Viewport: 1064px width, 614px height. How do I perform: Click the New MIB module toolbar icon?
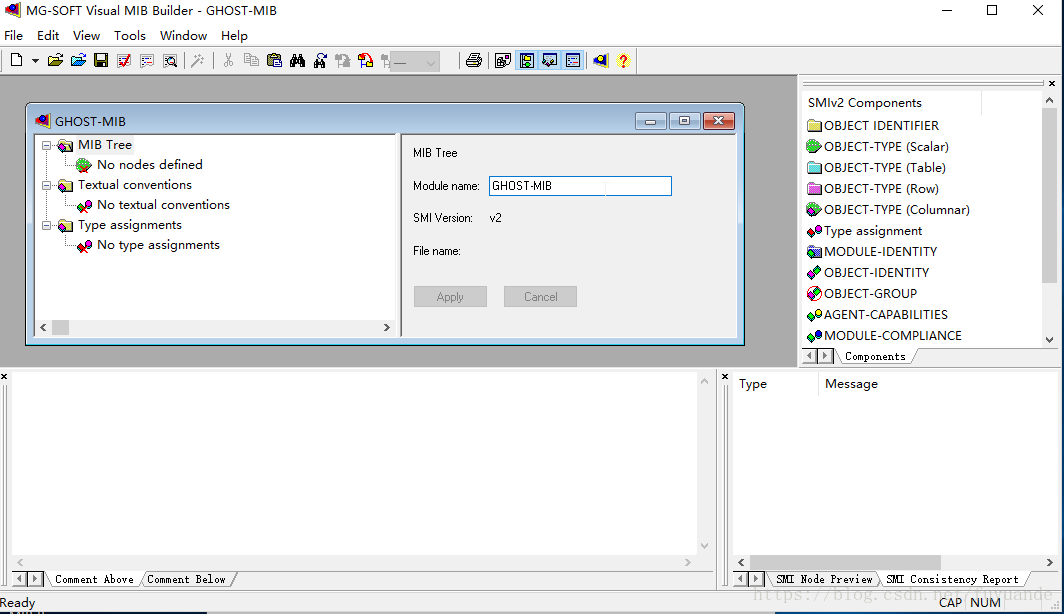click(16, 60)
